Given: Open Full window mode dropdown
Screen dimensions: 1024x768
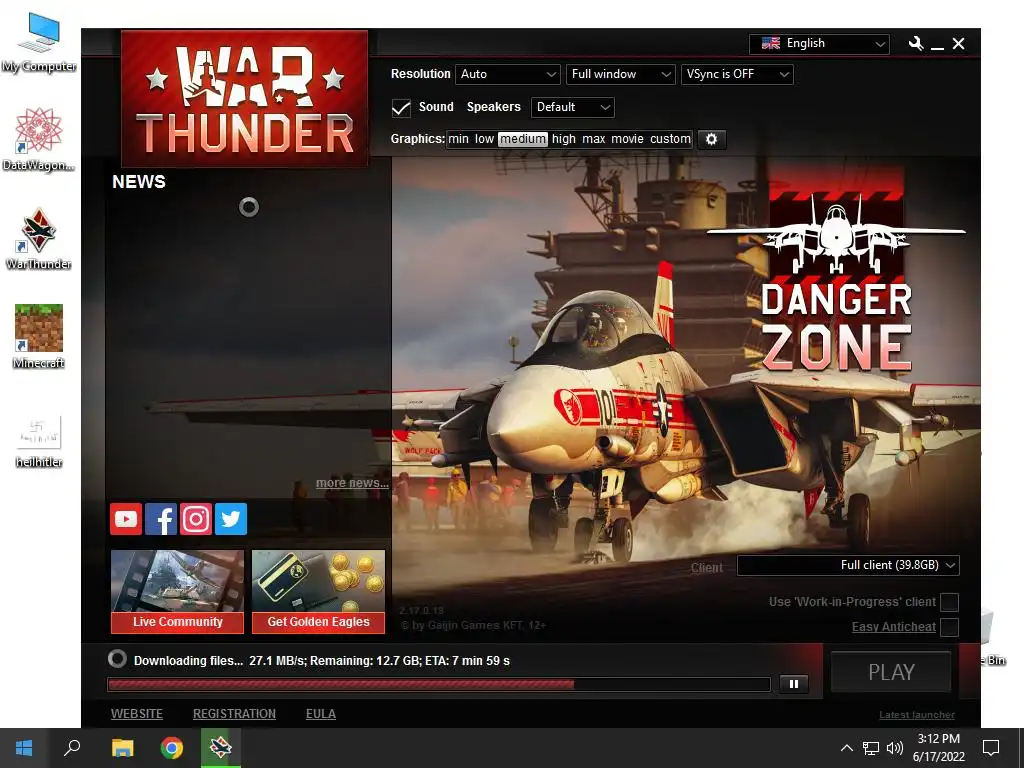Looking at the screenshot, I should click(x=620, y=74).
